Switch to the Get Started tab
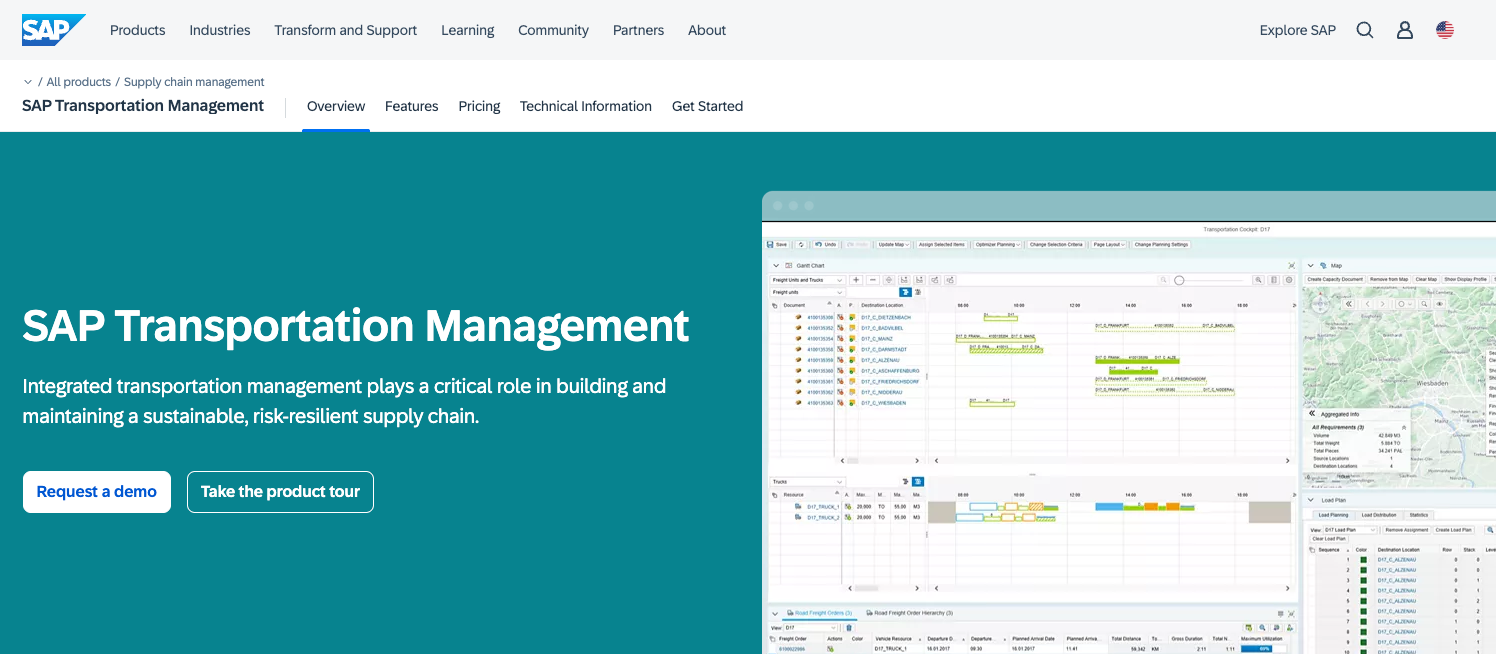1496x654 pixels. [x=708, y=106]
